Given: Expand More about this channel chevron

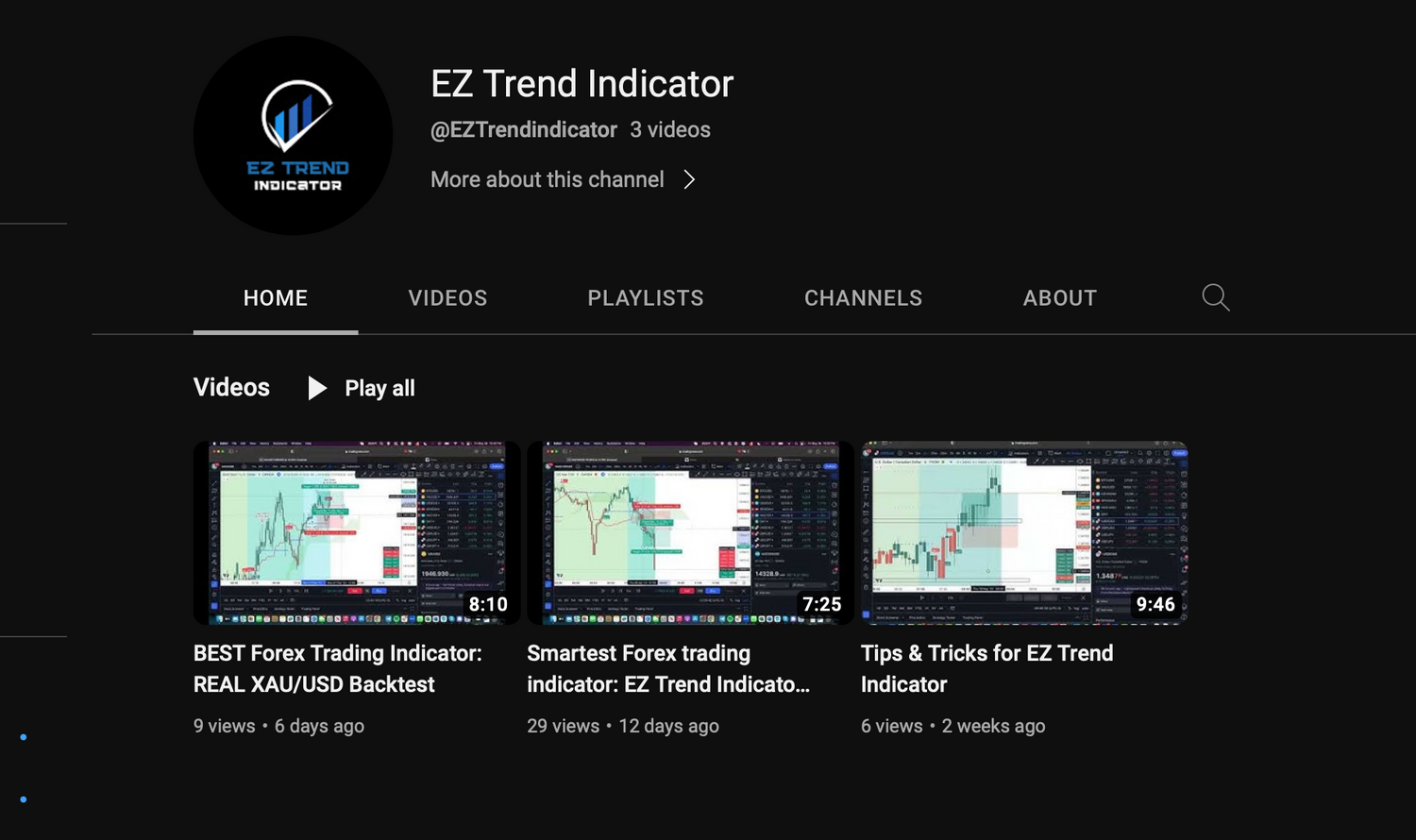Looking at the screenshot, I should click(689, 179).
